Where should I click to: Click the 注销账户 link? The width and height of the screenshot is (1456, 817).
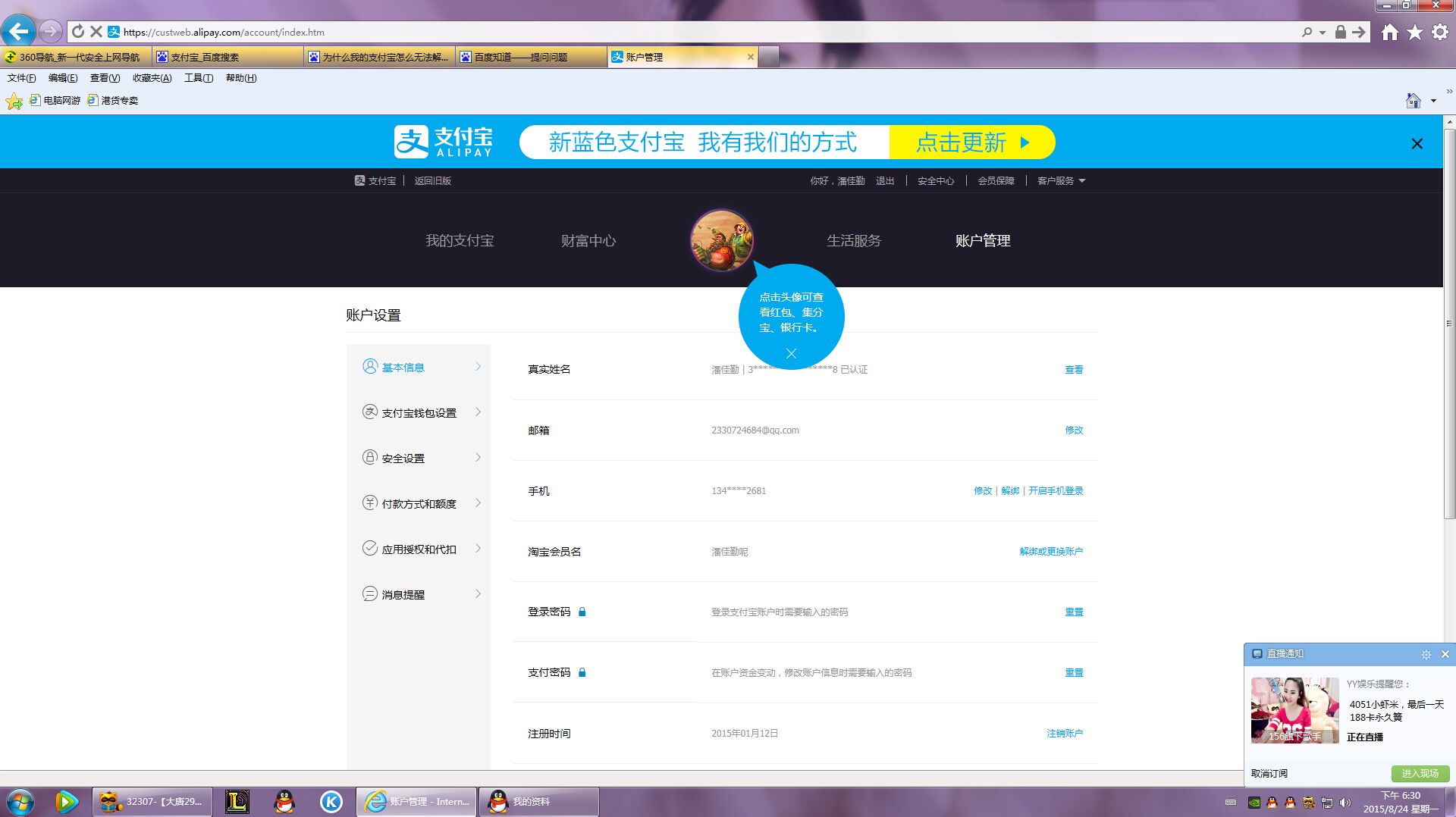(1065, 734)
